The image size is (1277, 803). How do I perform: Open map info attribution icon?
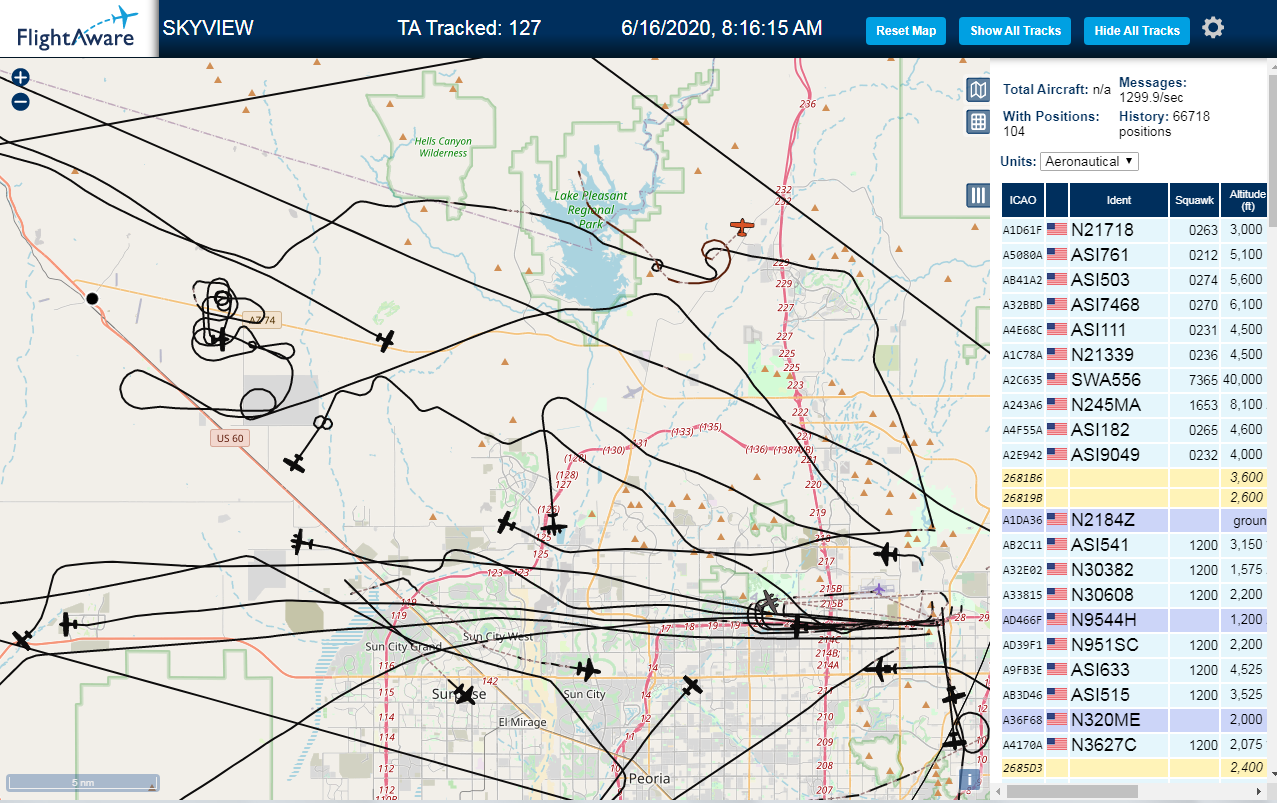[968, 780]
